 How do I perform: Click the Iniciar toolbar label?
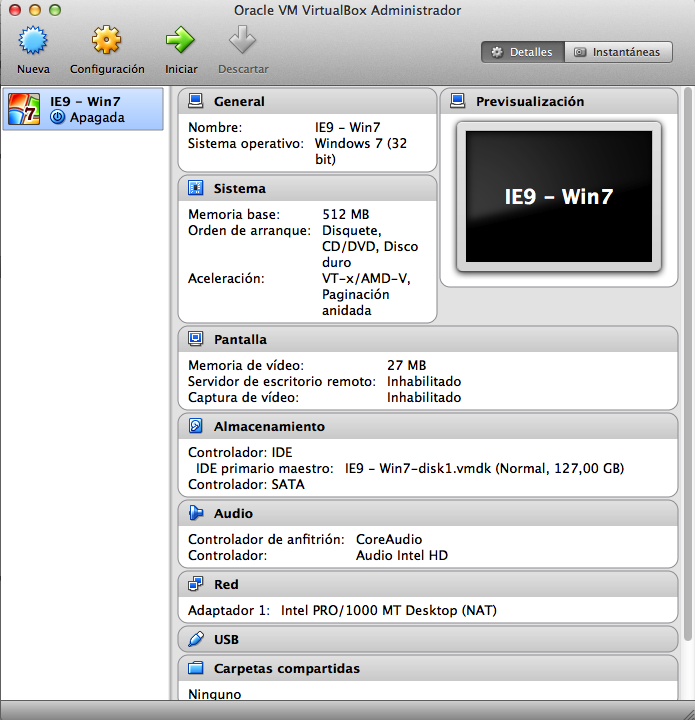click(181, 69)
